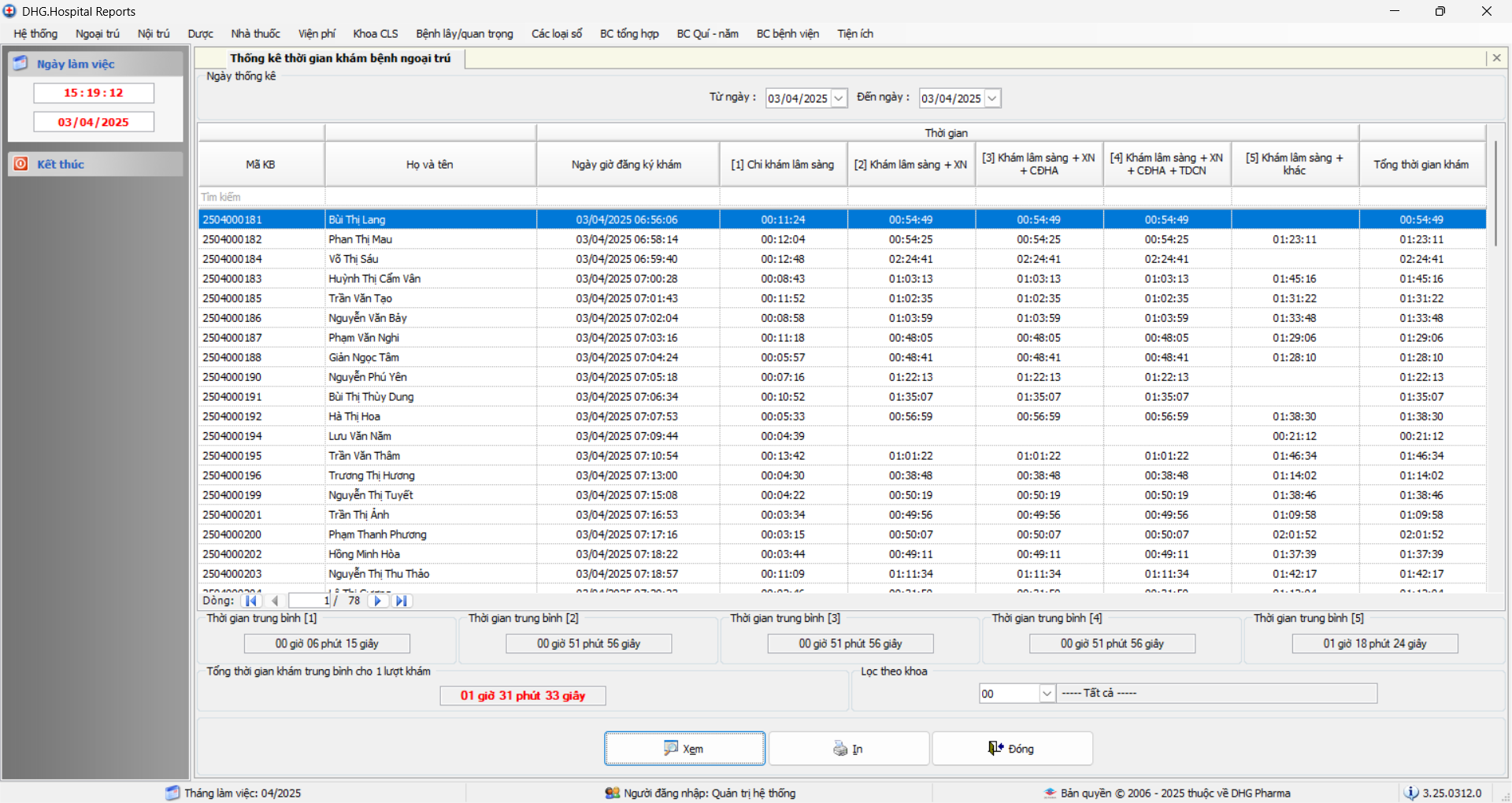Open the Bệnh lây/quan trọng menu
The image size is (1512, 803).
point(465,34)
